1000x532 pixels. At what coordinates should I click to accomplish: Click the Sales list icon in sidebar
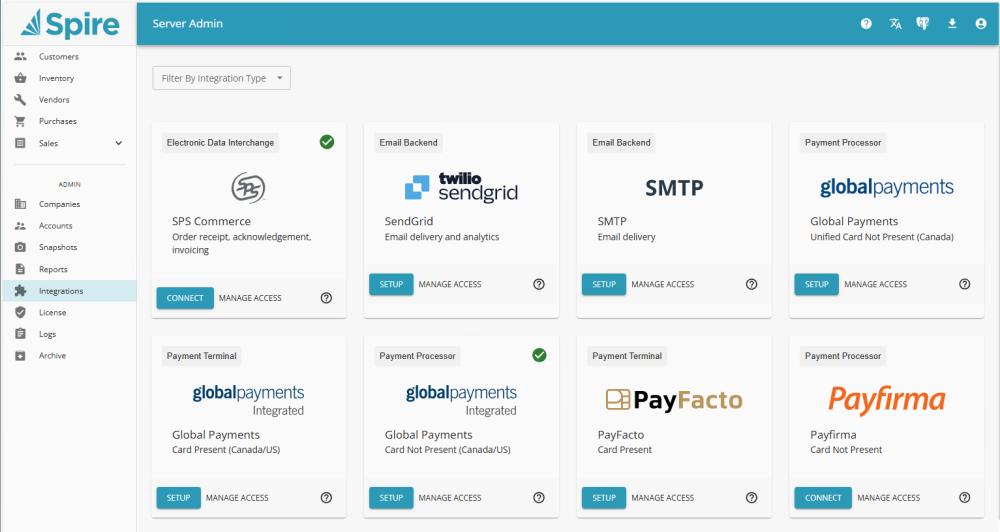click(20, 143)
